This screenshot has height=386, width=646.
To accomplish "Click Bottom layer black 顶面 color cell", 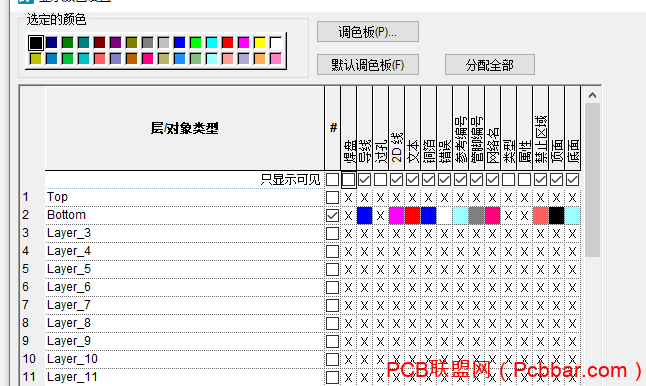I will (556, 215).
